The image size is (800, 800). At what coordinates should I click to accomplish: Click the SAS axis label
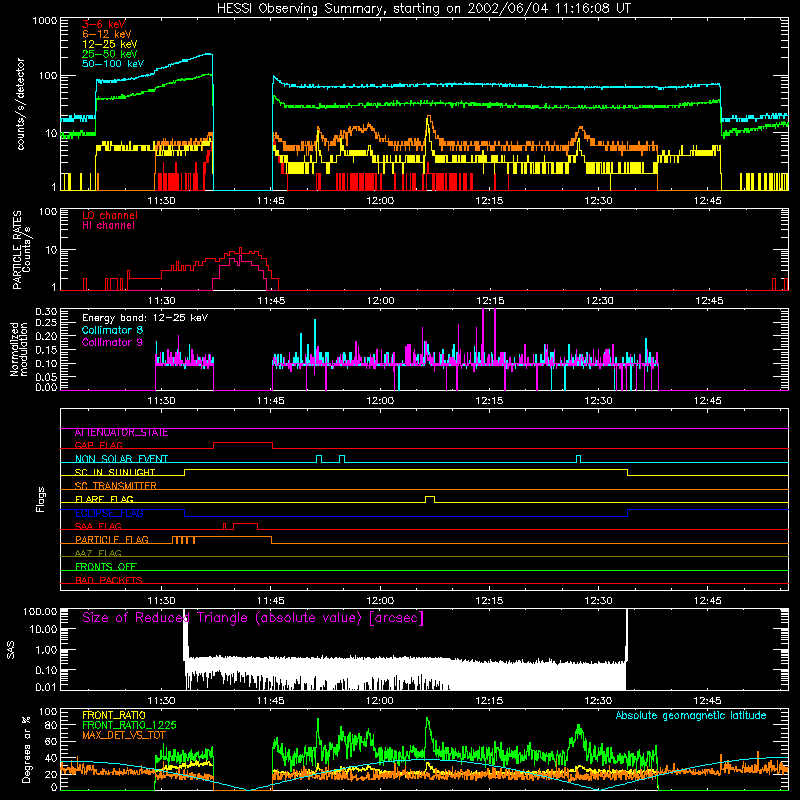point(11,650)
